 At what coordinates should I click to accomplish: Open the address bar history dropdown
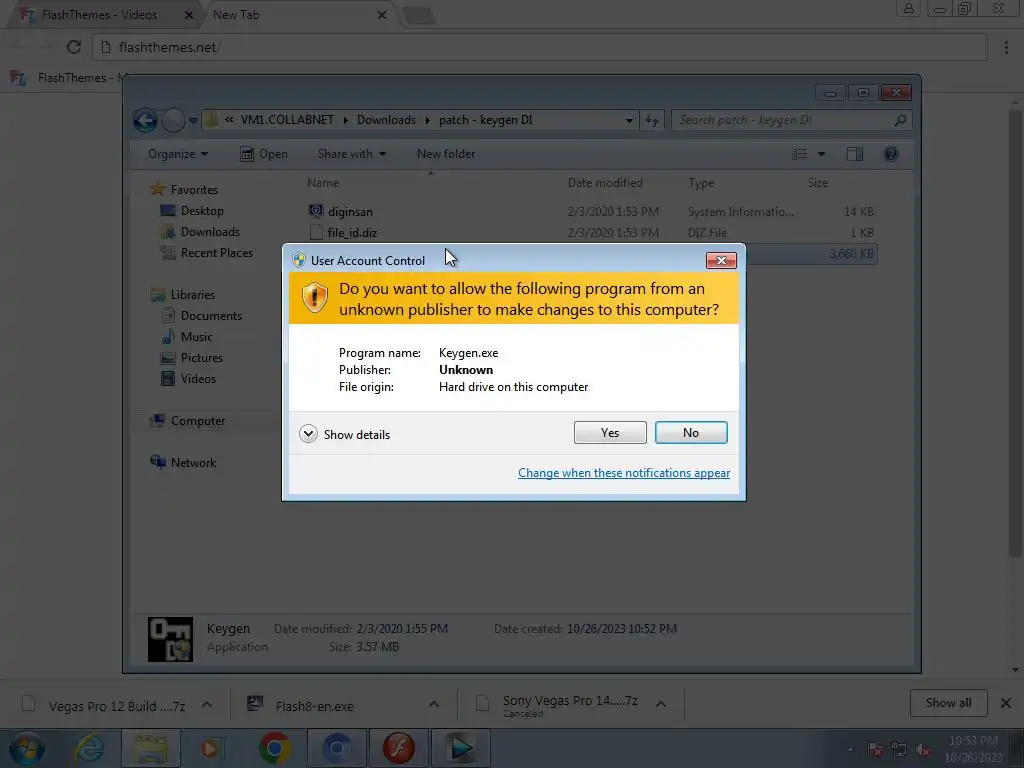coord(628,120)
